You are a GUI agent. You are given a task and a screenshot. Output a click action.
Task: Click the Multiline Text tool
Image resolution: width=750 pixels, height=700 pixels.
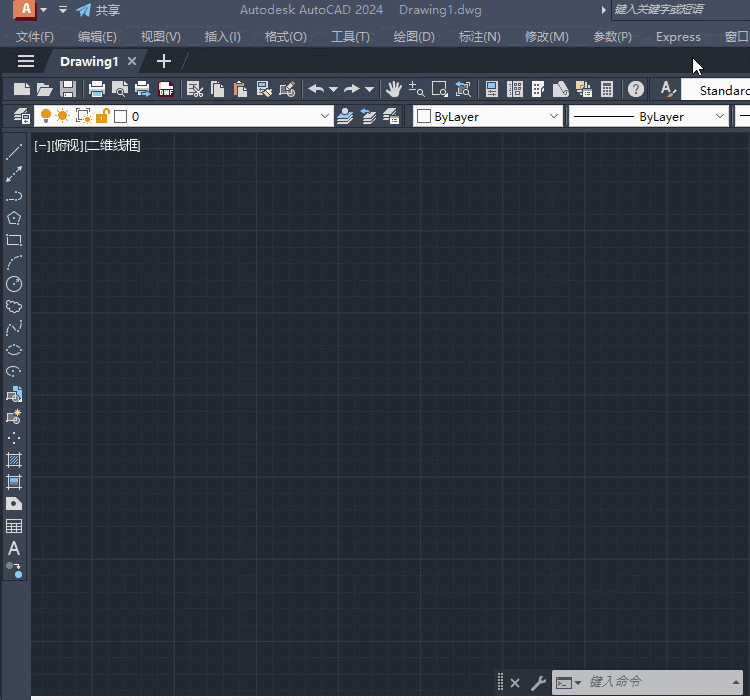coord(14,548)
